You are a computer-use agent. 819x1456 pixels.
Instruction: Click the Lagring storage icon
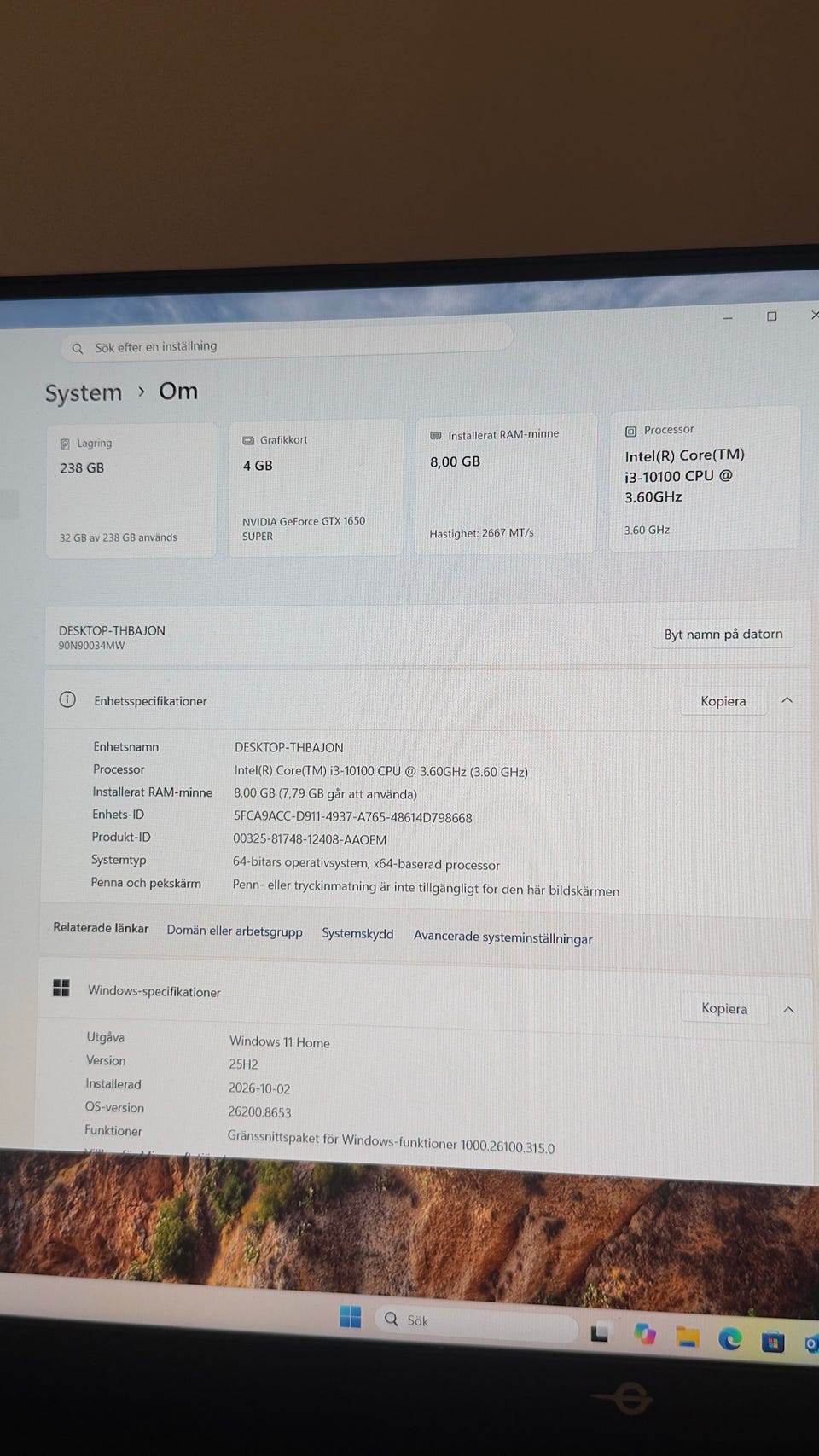click(65, 444)
